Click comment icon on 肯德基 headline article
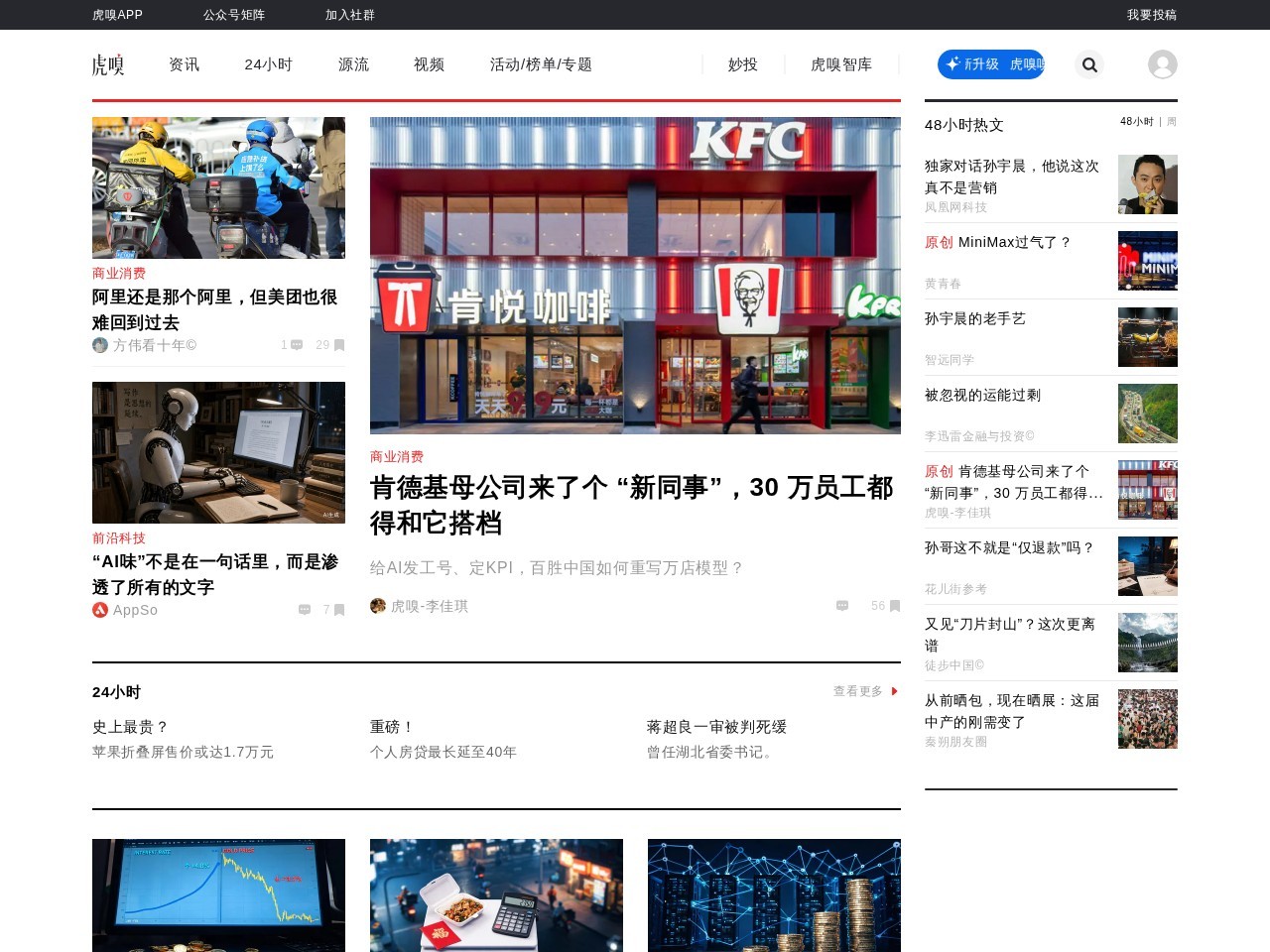The height and width of the screenshot is (952, 1270). point(842,606)
